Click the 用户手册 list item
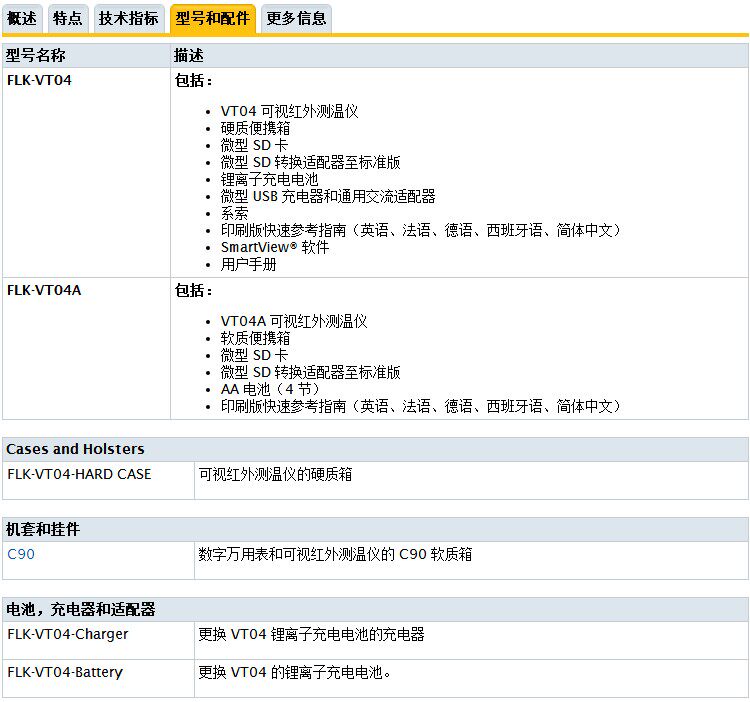750x702 pixels. (x=248, y=264)
